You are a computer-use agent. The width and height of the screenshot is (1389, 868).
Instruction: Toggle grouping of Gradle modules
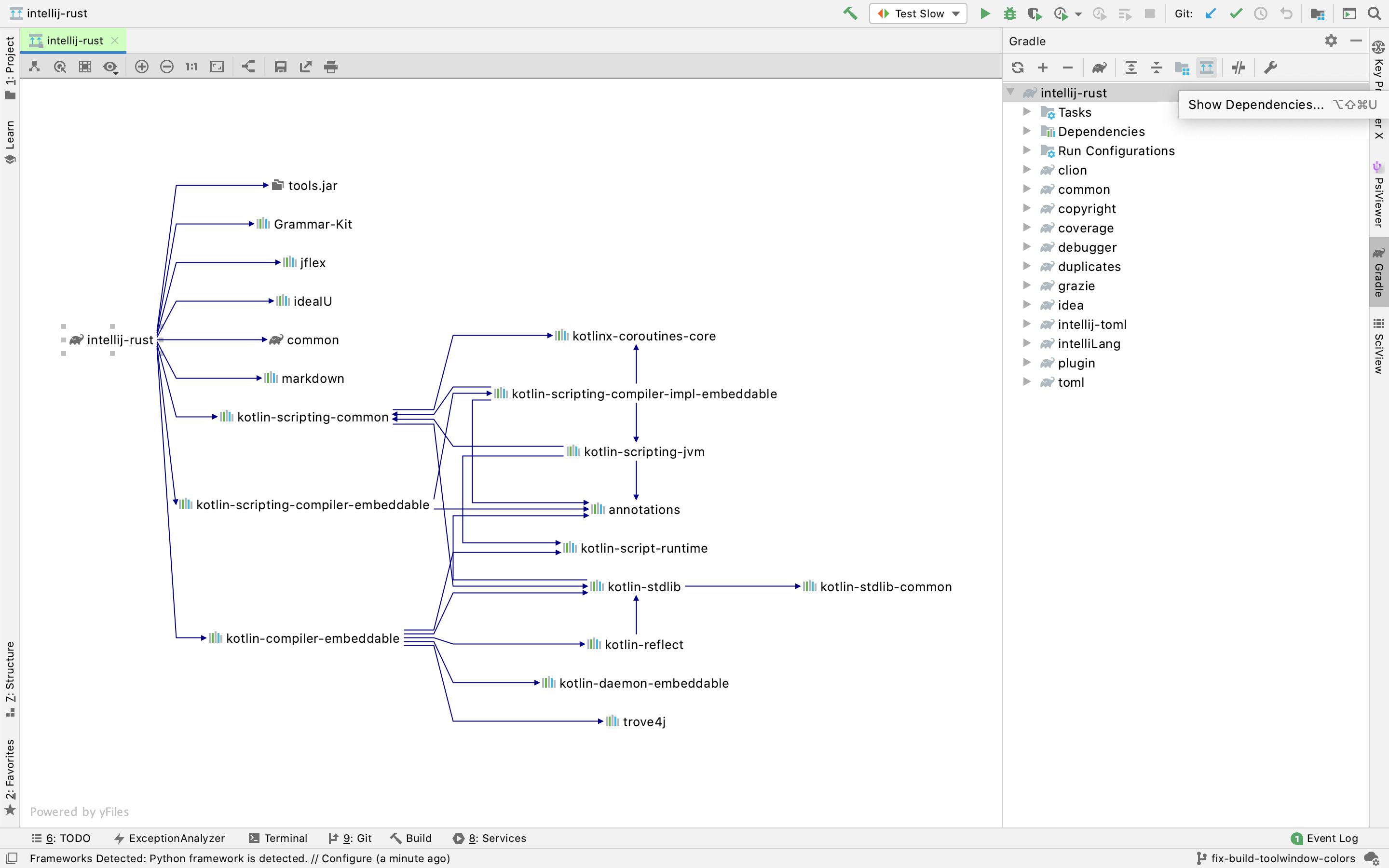pyautogui.click(x=1181, y=67)
